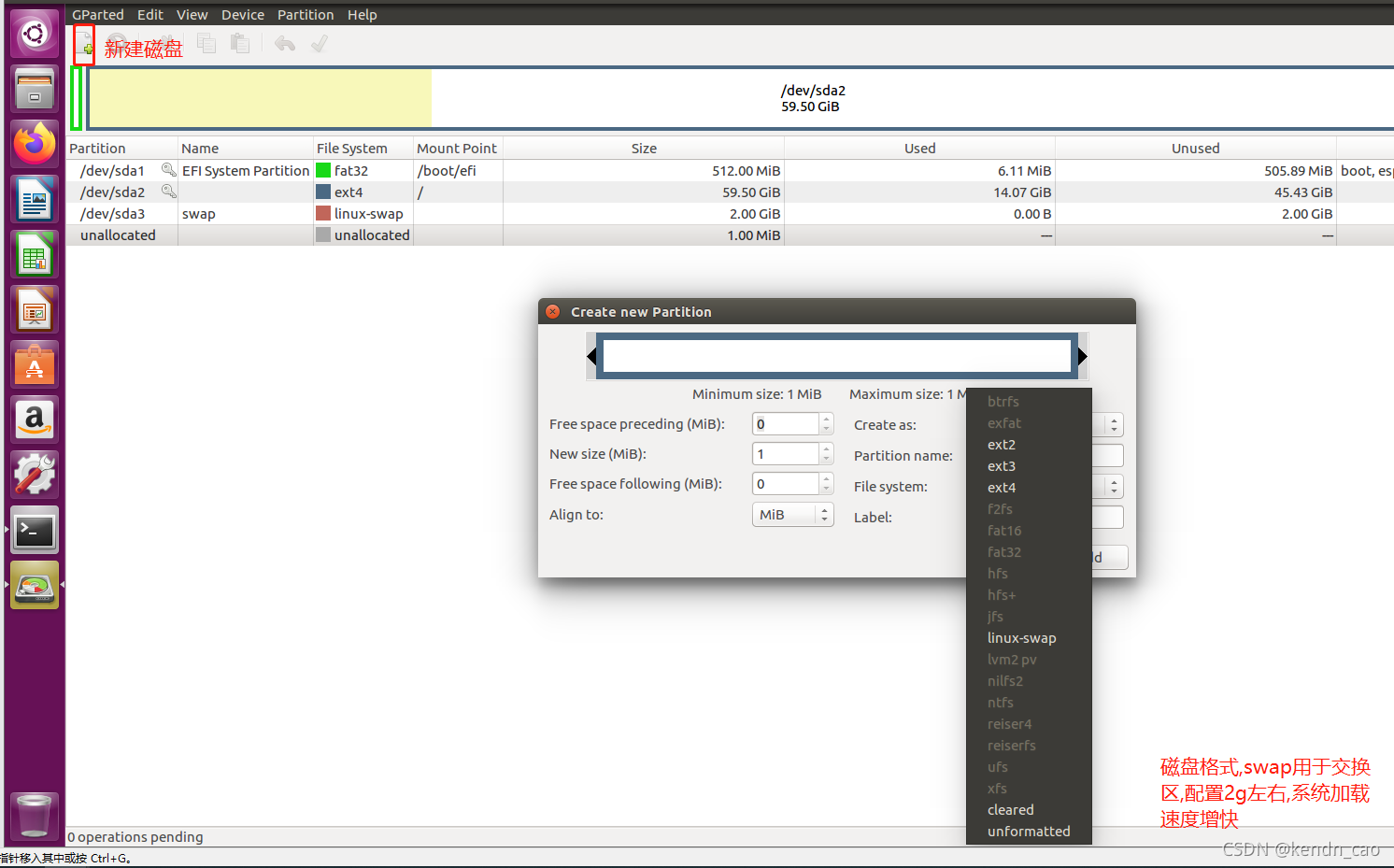Image resolution: width=1394 pixels, height=868 pixels.
Task: Open the File system dropdown arrow
Action: tap(1114, 487)
